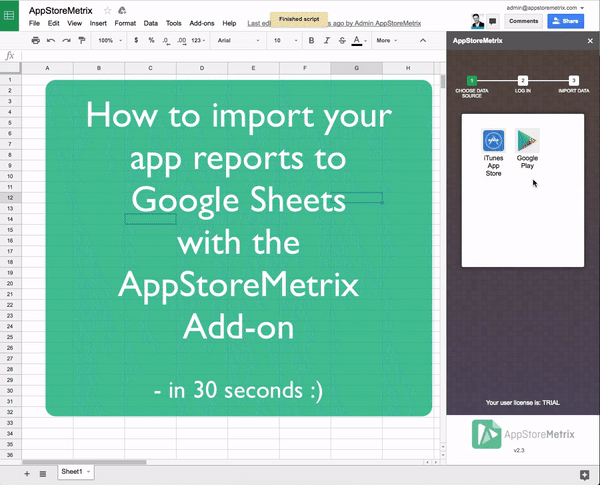Screen dimensions: 600x485
Task: Choose Google Play data source
Action: [527, 149]
